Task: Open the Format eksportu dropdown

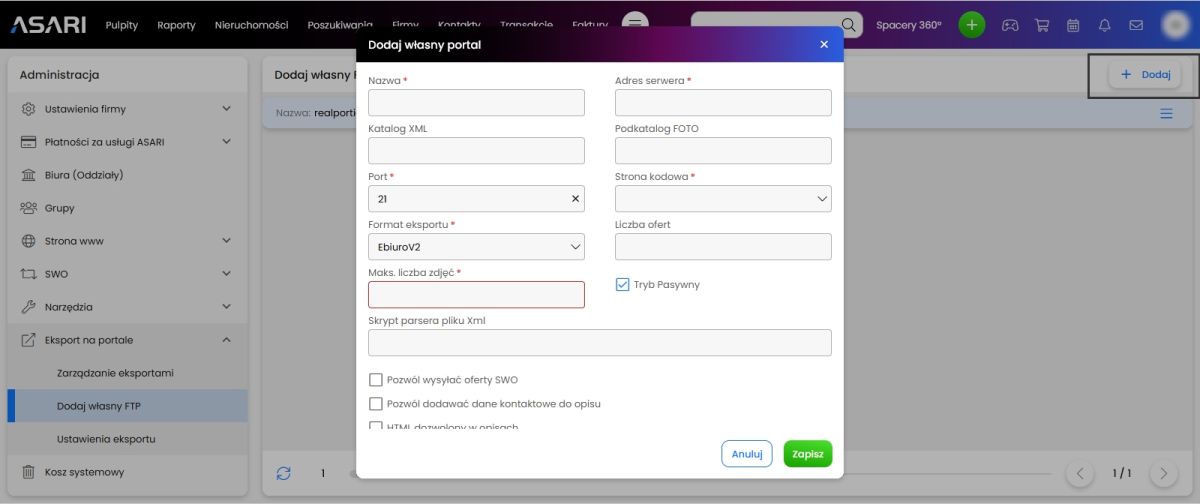Action: [x=476, y=247]
